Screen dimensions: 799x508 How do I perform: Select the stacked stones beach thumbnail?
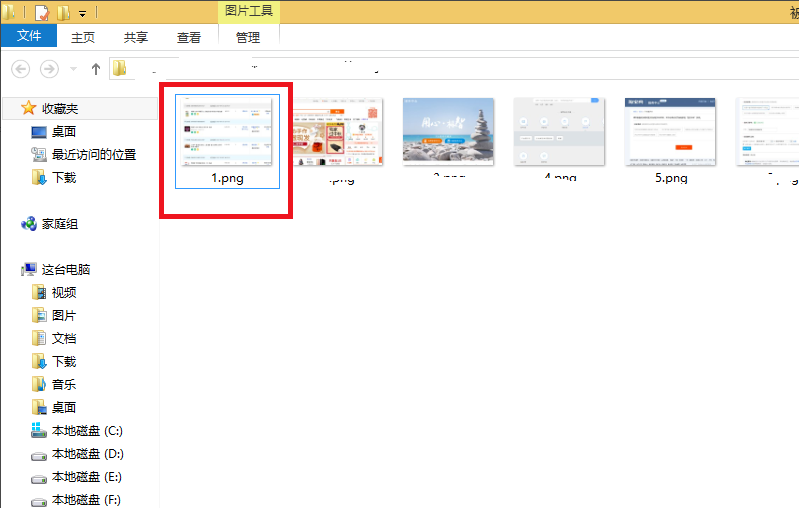point(448,131)
